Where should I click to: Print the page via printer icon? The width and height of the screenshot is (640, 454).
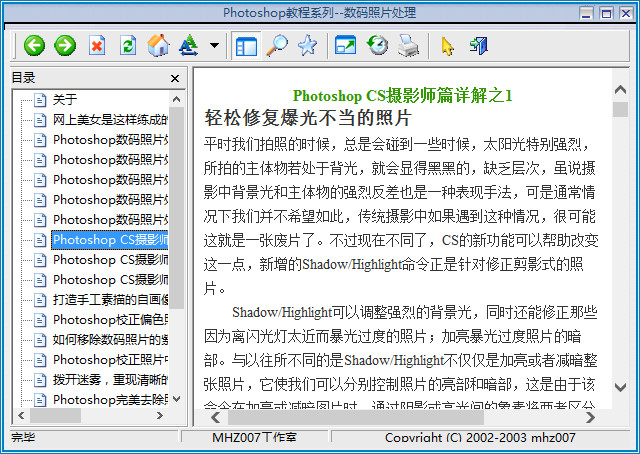tap(408, 45)
